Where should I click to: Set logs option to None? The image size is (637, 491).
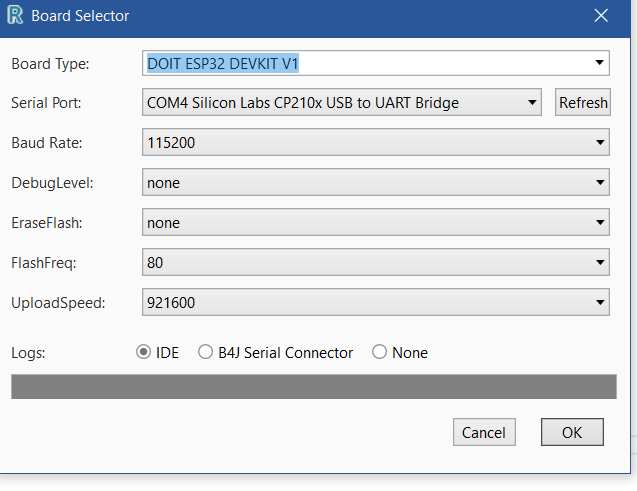click(x=380, y=352)
